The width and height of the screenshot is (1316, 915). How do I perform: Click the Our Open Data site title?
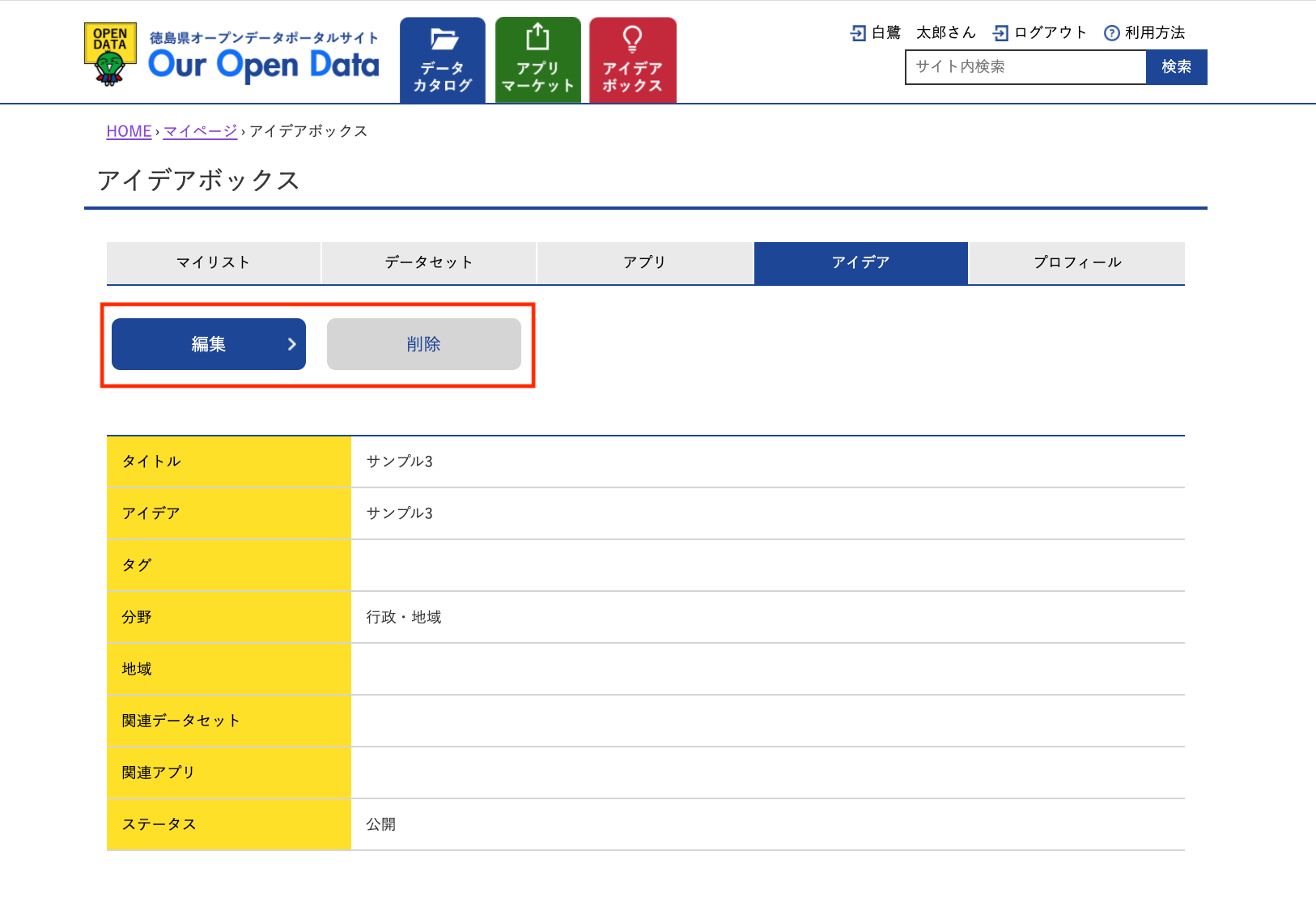(264, 66)
